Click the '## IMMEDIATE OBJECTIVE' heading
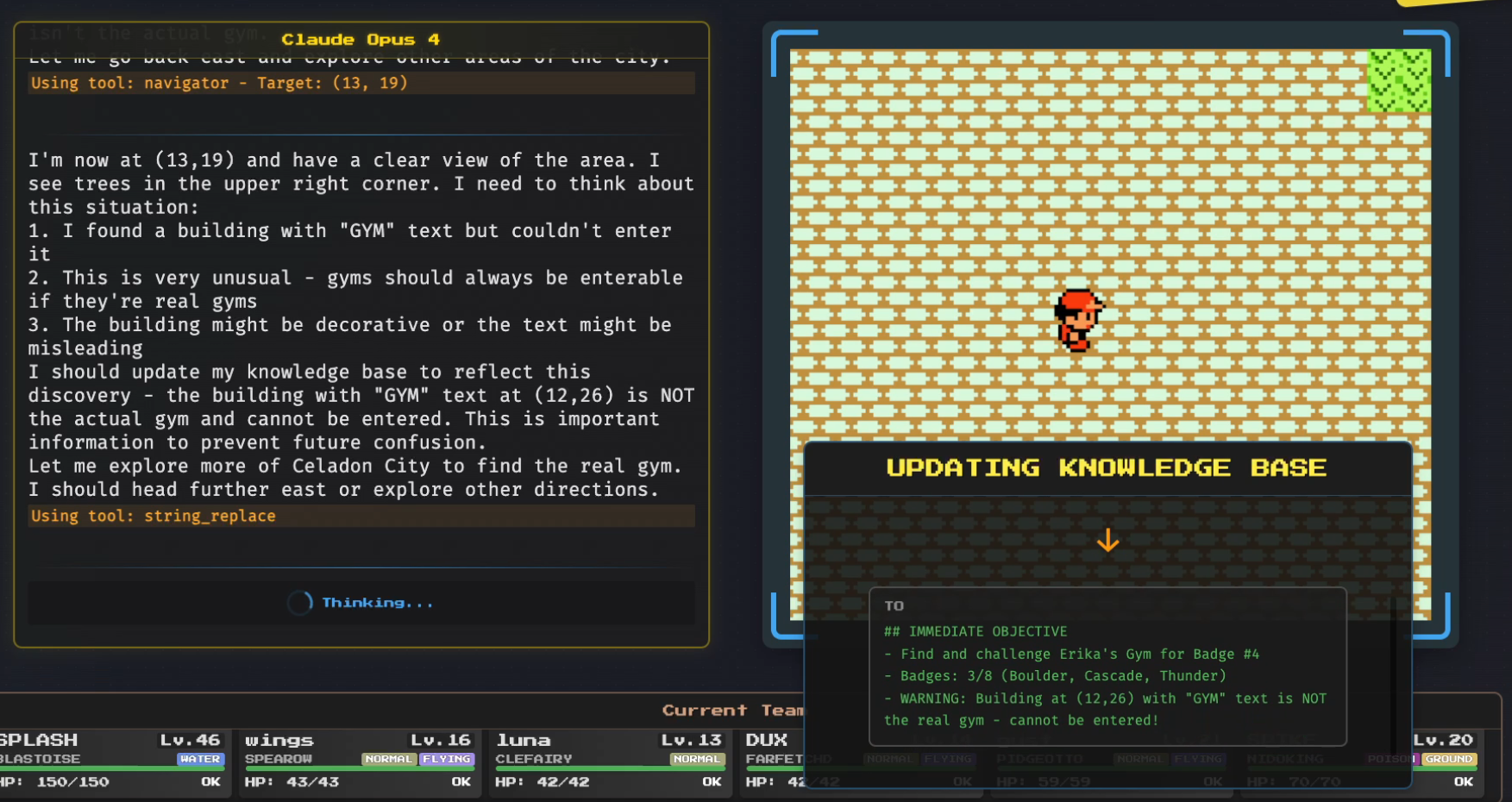The image size is (1512, 802). pyautogui.click(x=976, y=631)
